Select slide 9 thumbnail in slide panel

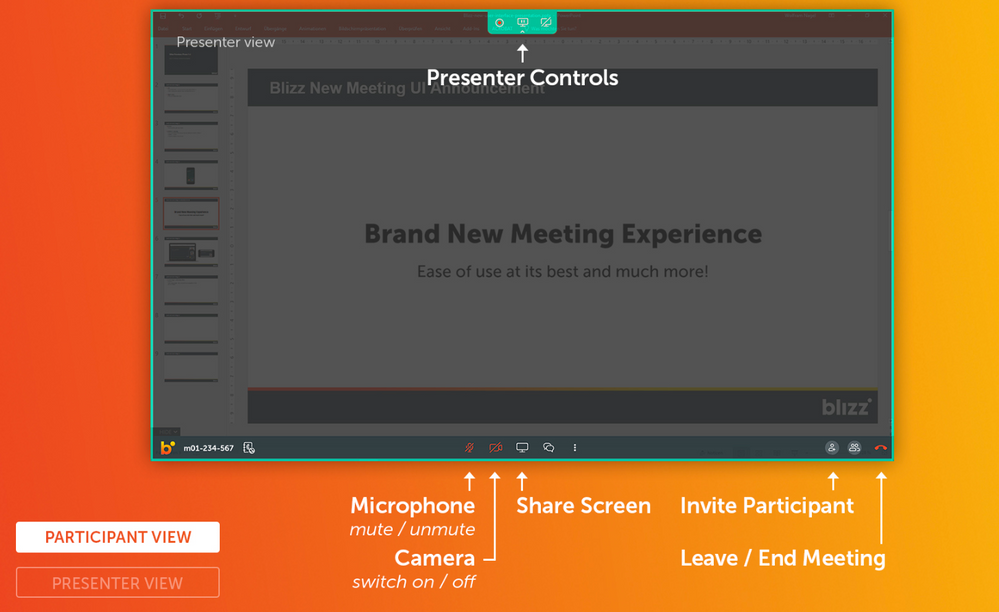(x=191, y=367)
